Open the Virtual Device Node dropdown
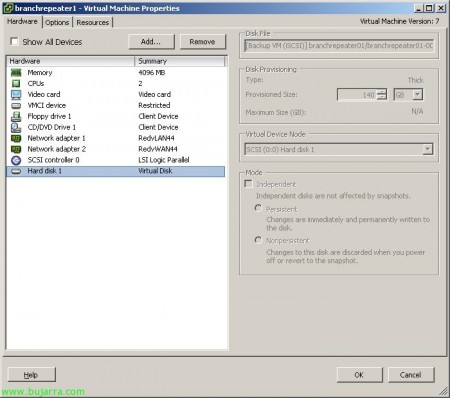Image resolution: width=450 pixels, height=398 pixels. pyautogui.click(x=428, y=149)
